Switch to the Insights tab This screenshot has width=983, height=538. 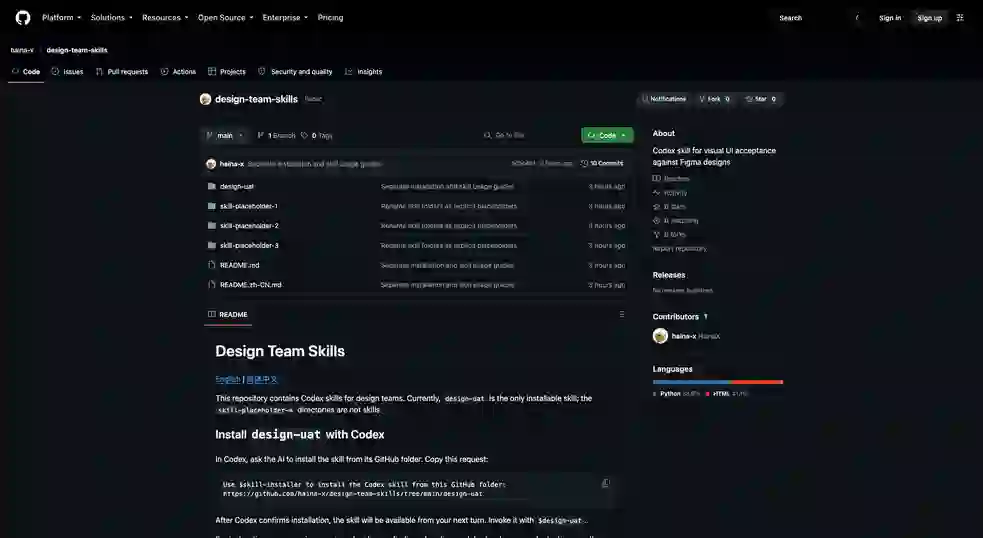click(364, 71)
